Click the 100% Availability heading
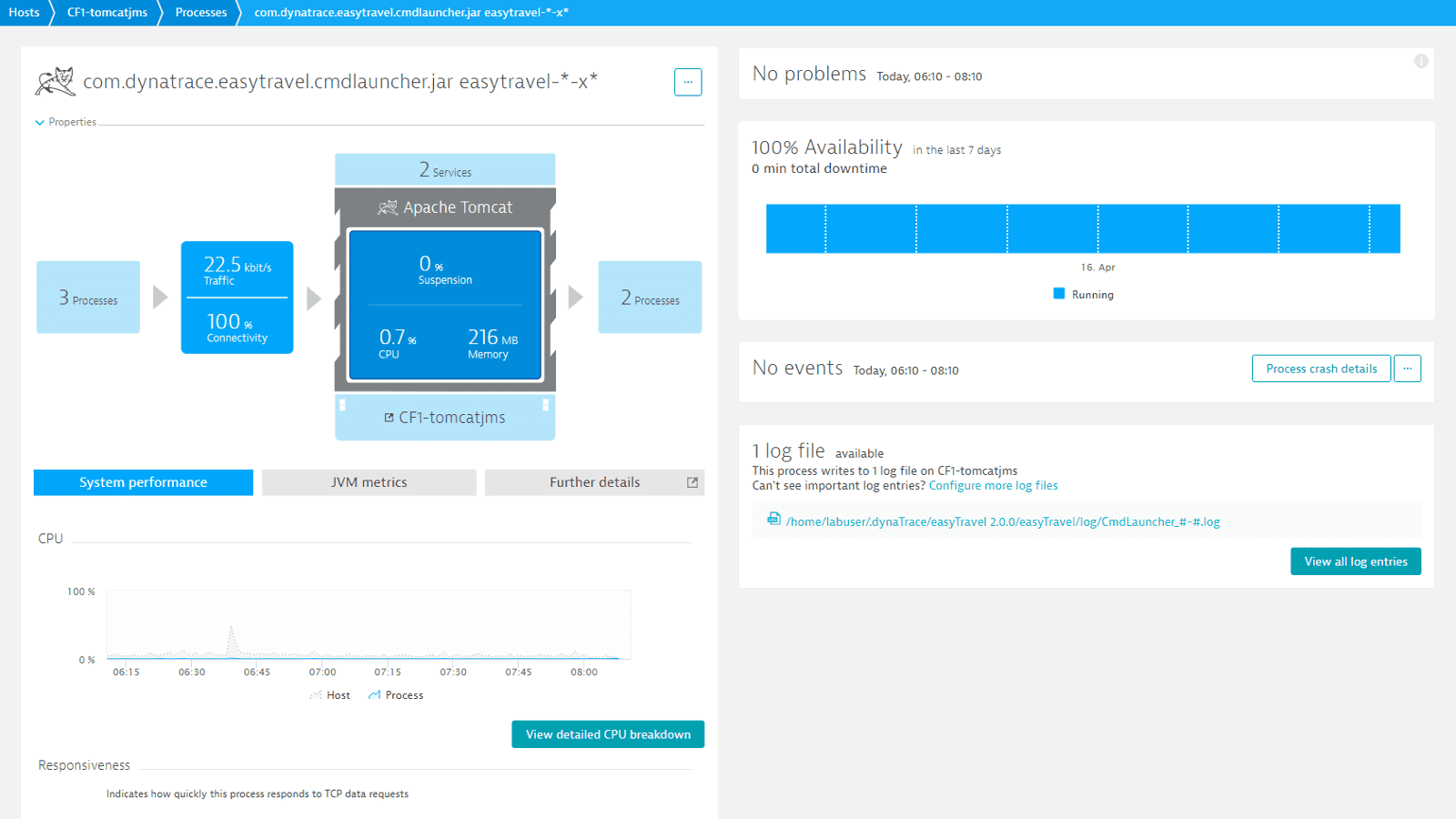 (x=827, y=147)
